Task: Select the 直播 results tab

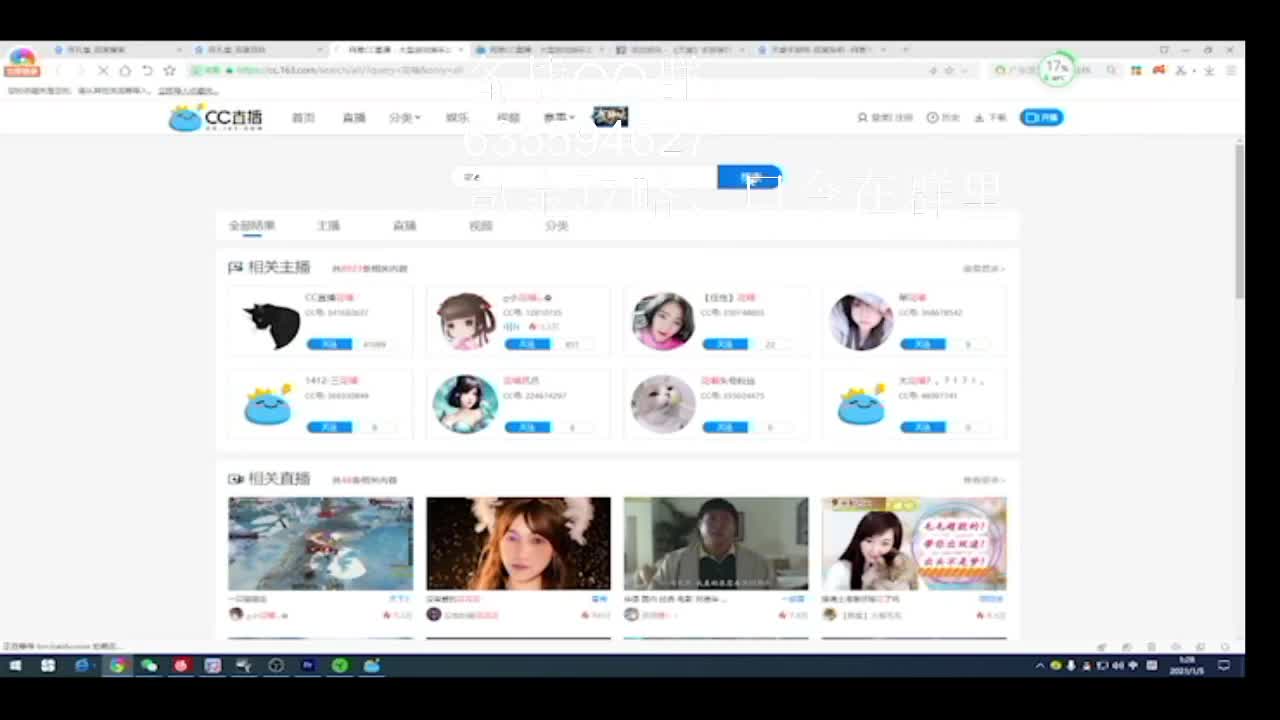Action: tap(405, 226)
